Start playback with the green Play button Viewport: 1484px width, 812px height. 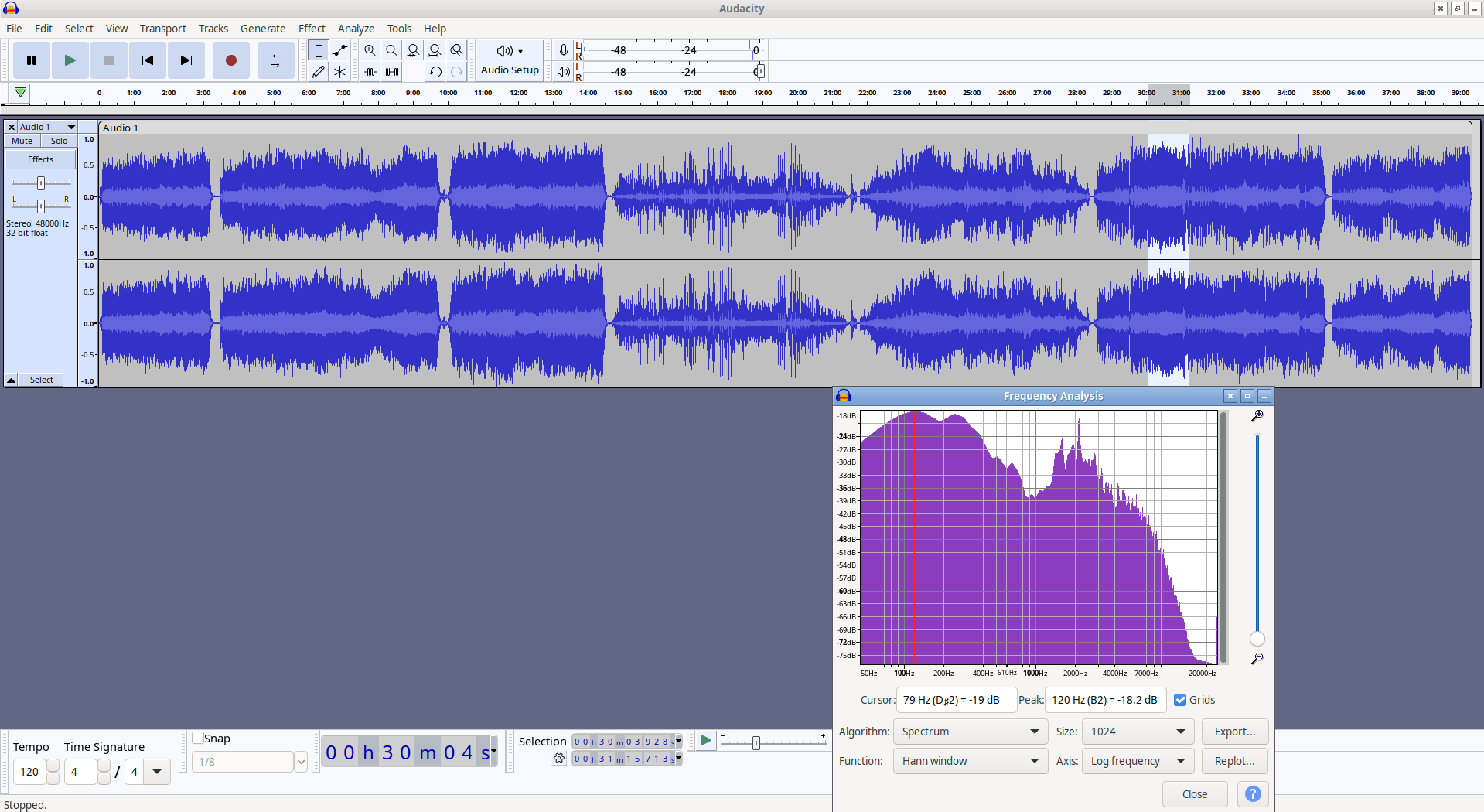pos(70,60)
